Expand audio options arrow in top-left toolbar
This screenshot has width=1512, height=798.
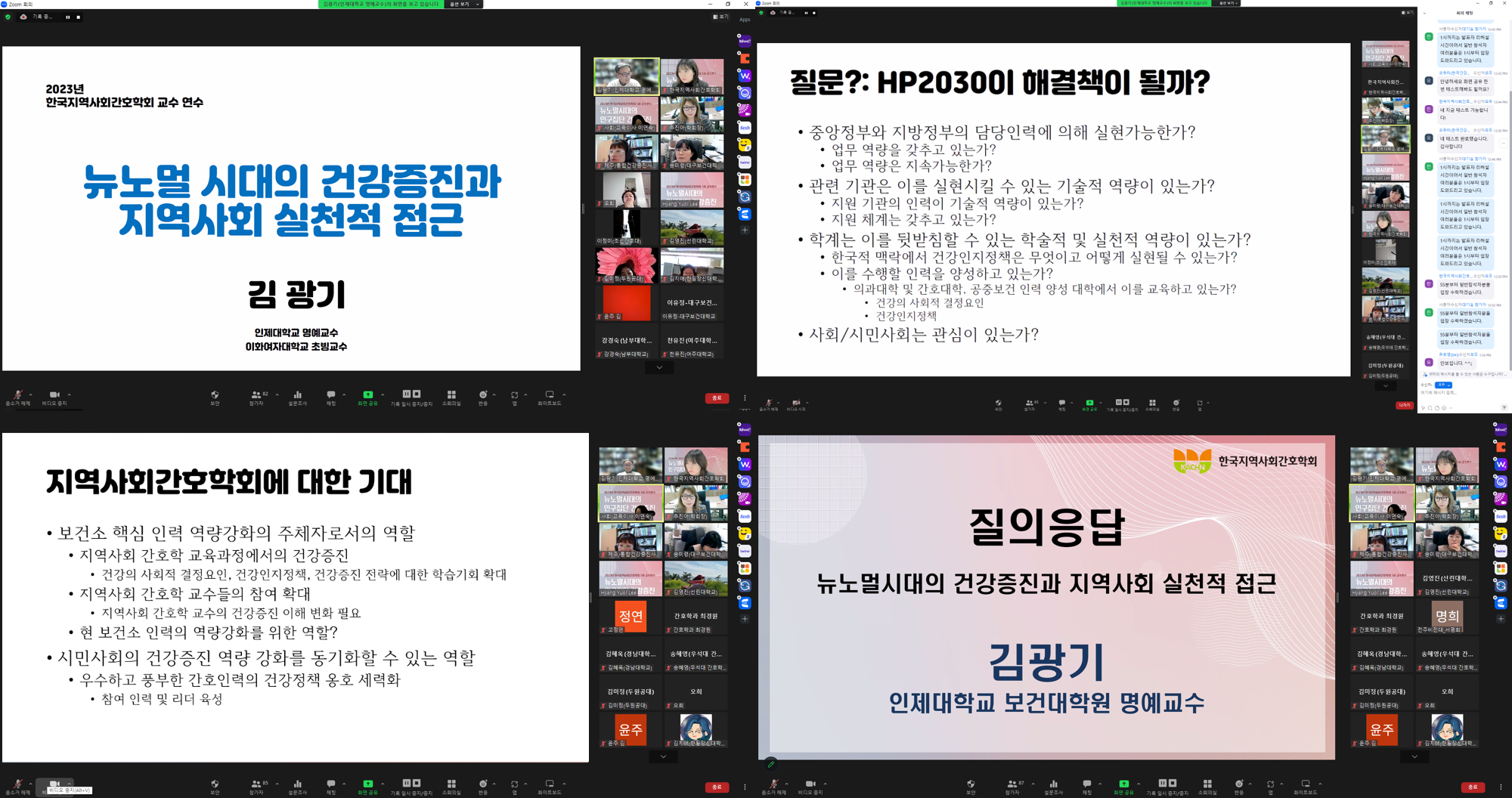coord(31,394)
